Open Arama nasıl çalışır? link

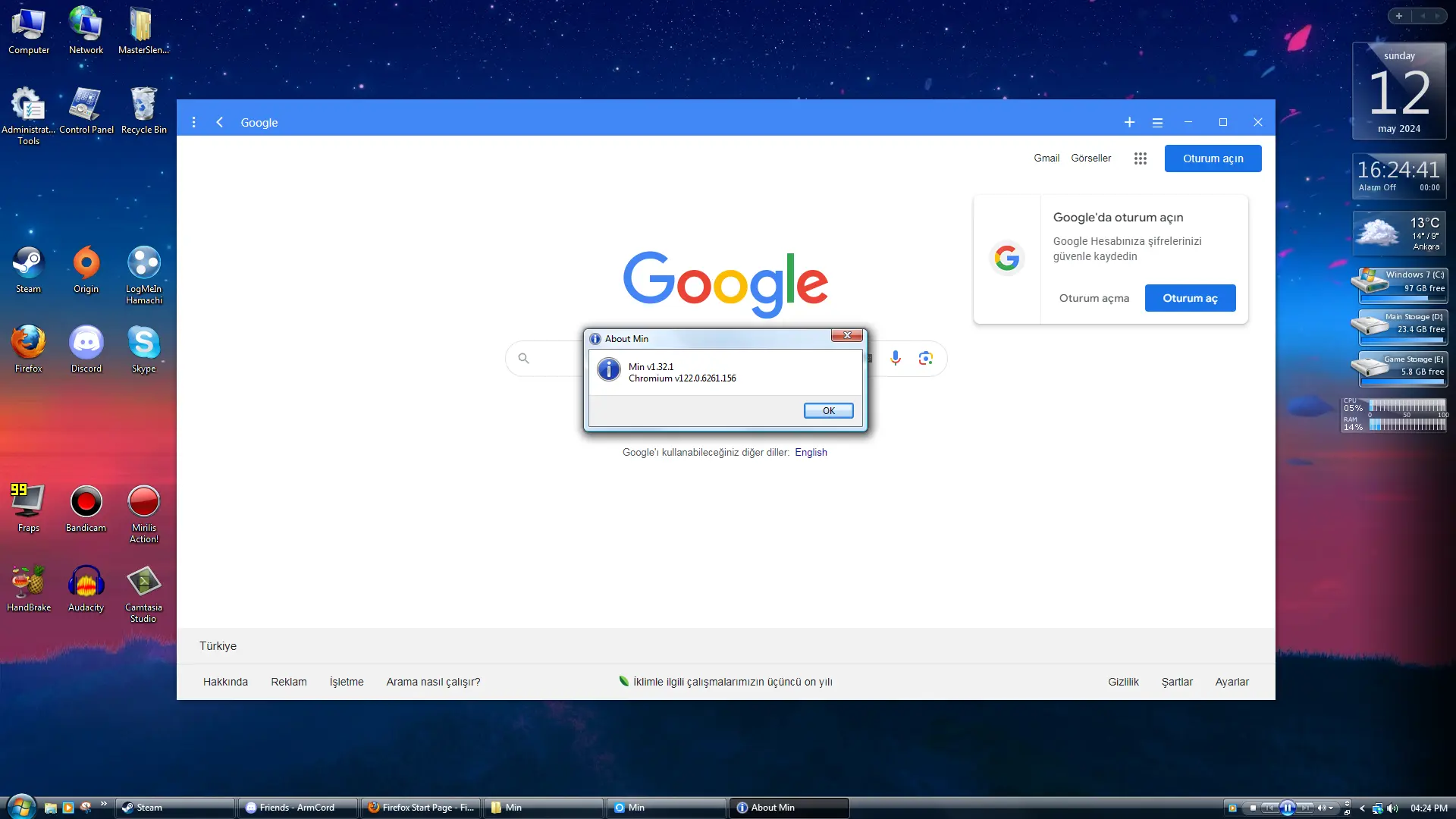(x=433, y=682)
